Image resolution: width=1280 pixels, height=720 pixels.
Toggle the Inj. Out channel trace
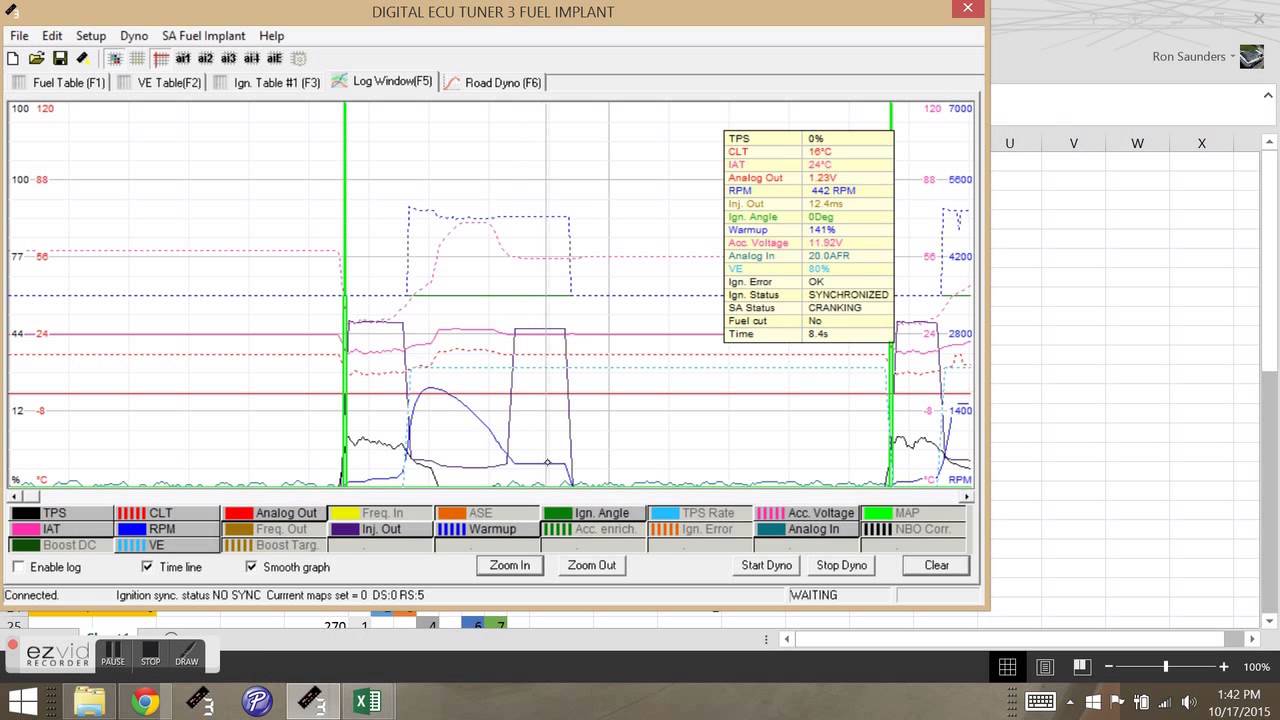(382, 529)
